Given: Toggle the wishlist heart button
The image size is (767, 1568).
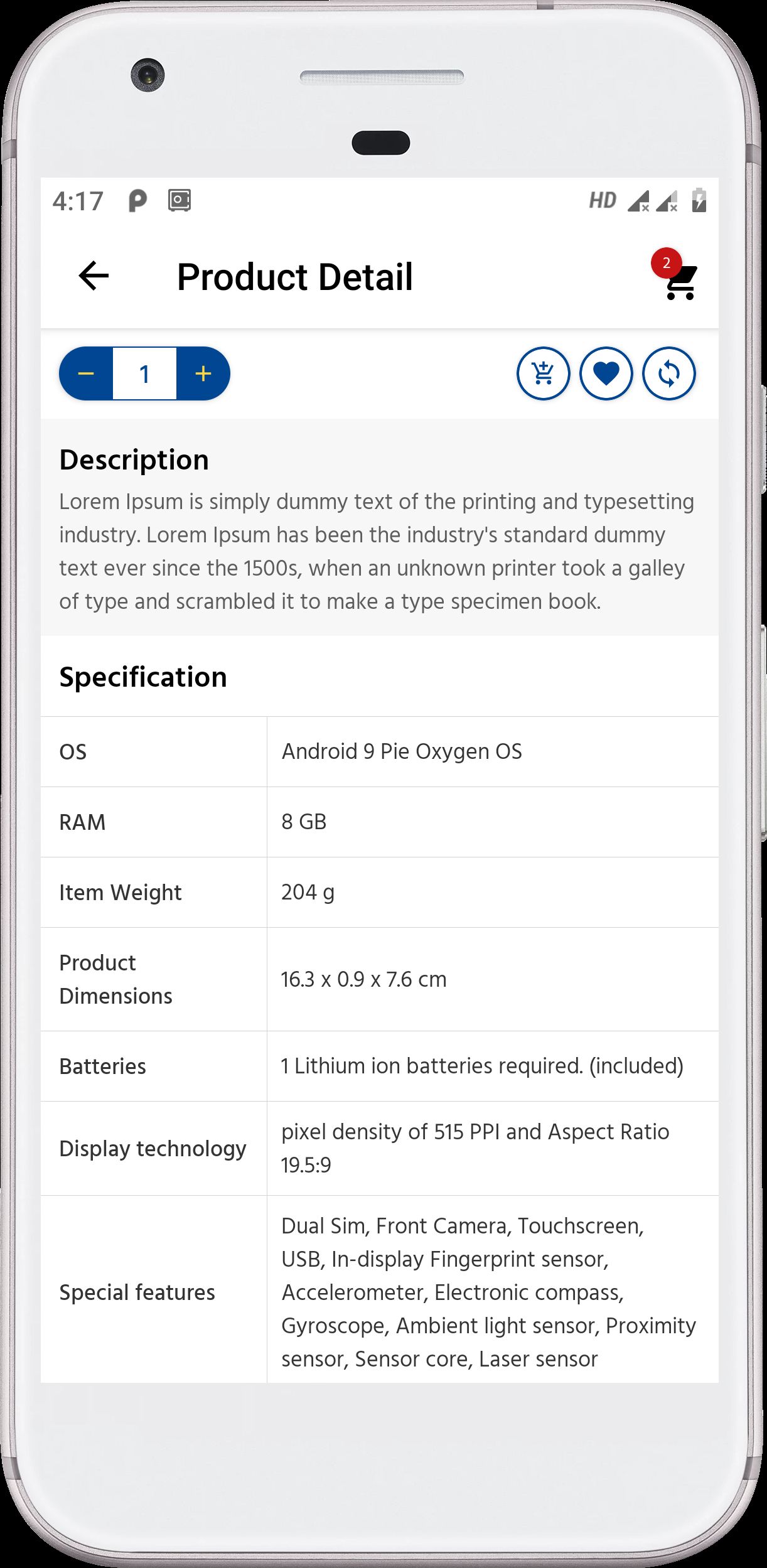Looking at the screenshot, I should click(x=606, y=374).
